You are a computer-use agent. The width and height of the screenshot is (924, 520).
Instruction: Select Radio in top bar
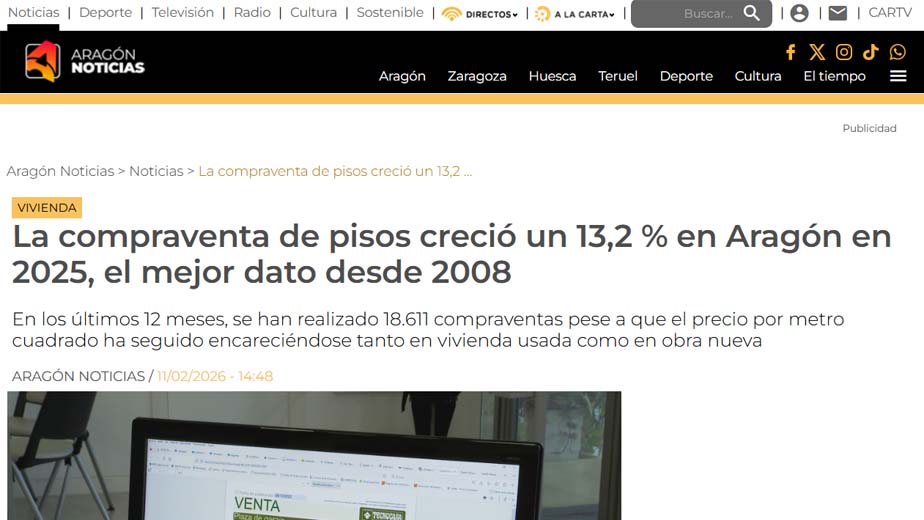coord(252,12)
